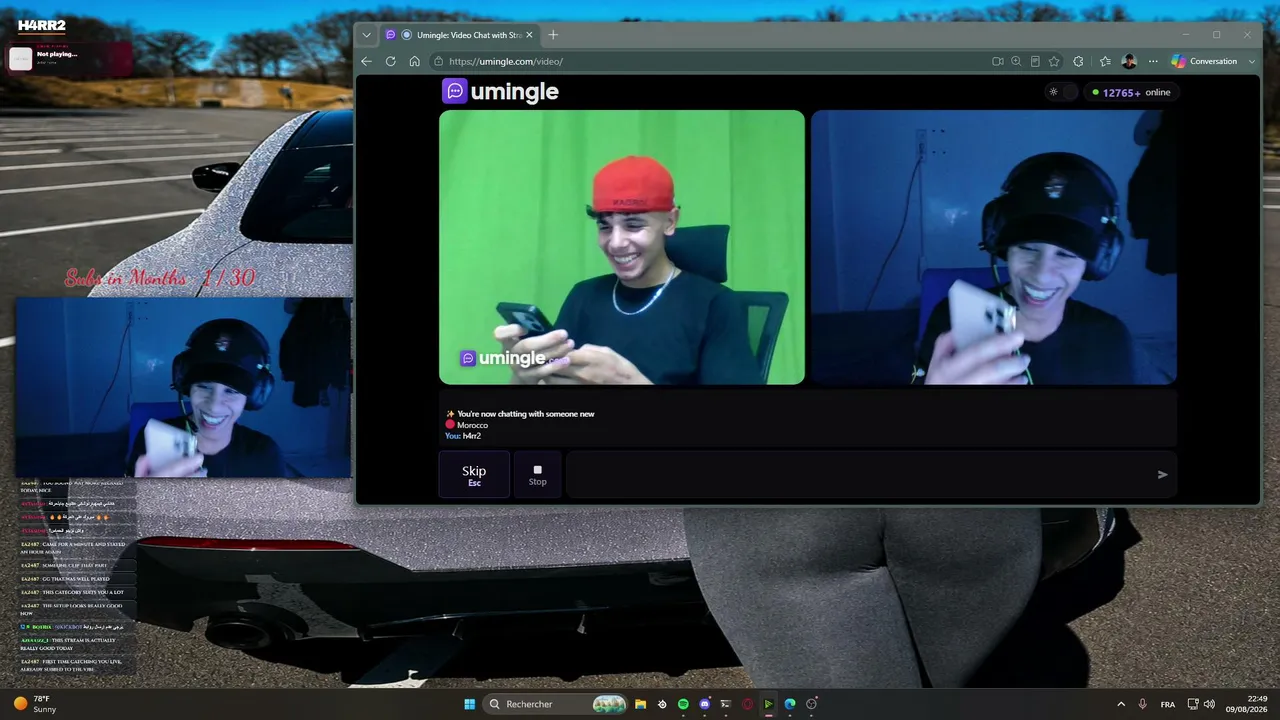Select the Umingle Video Chat tab
The width and height of the screenshot is (1280, 720).
(461, 35)
